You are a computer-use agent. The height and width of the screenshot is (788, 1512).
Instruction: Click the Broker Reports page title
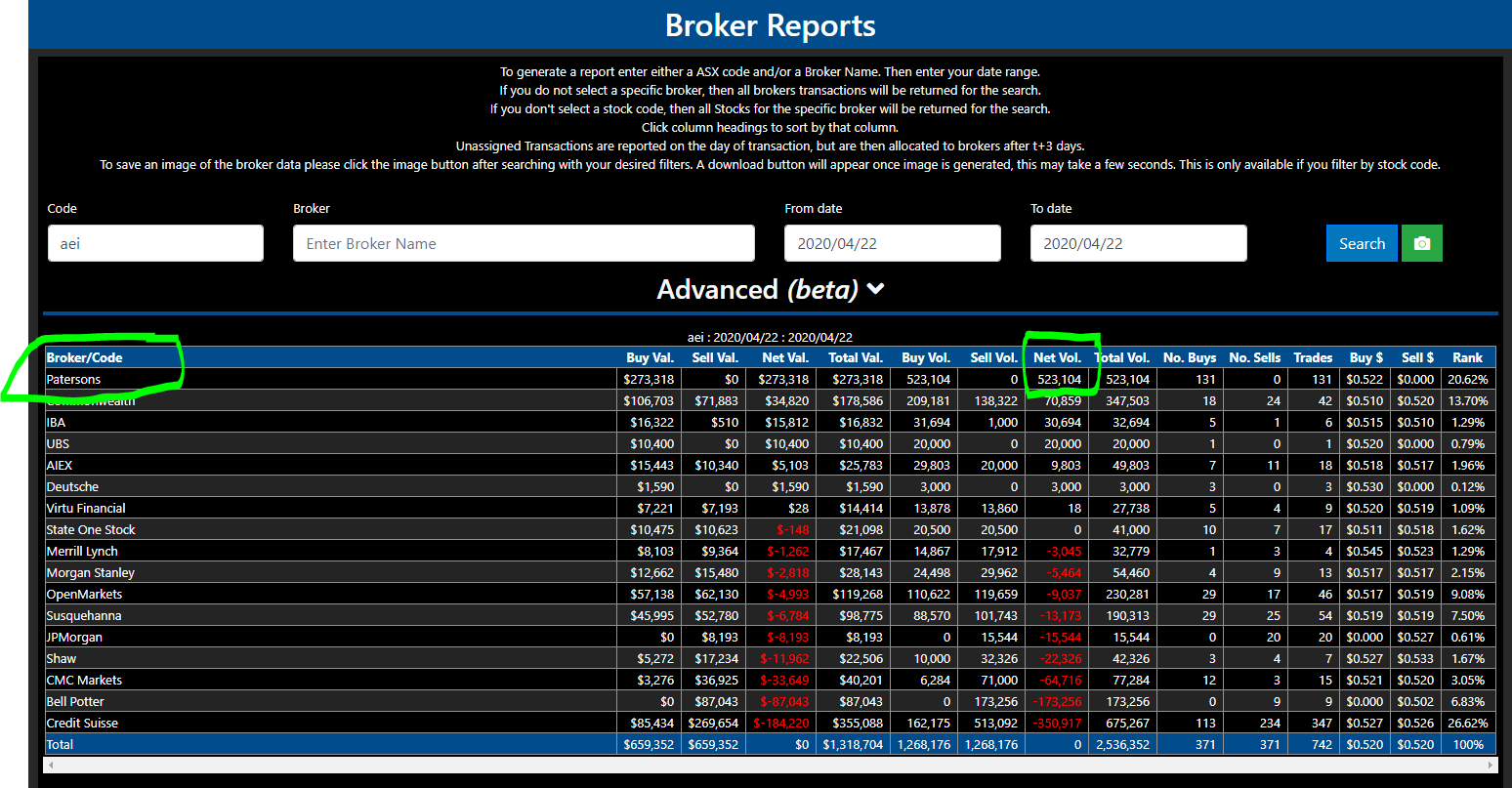click(x=771, y=25)
